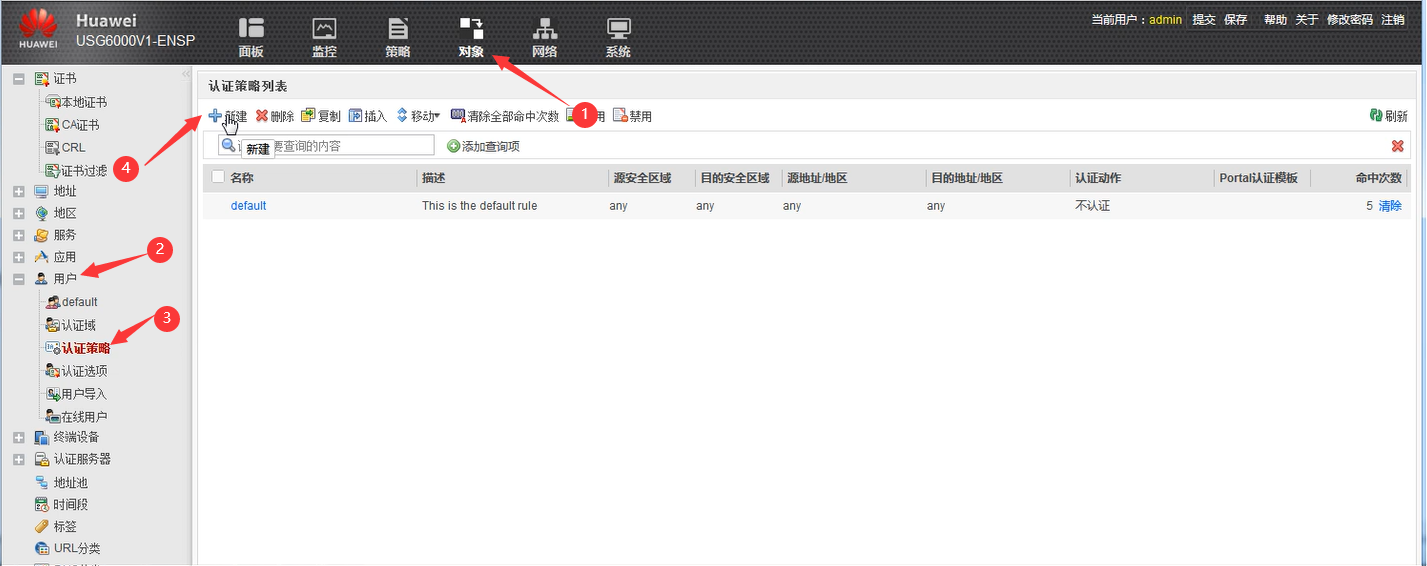Click 保存 in the top bar

pos(1235,20)
